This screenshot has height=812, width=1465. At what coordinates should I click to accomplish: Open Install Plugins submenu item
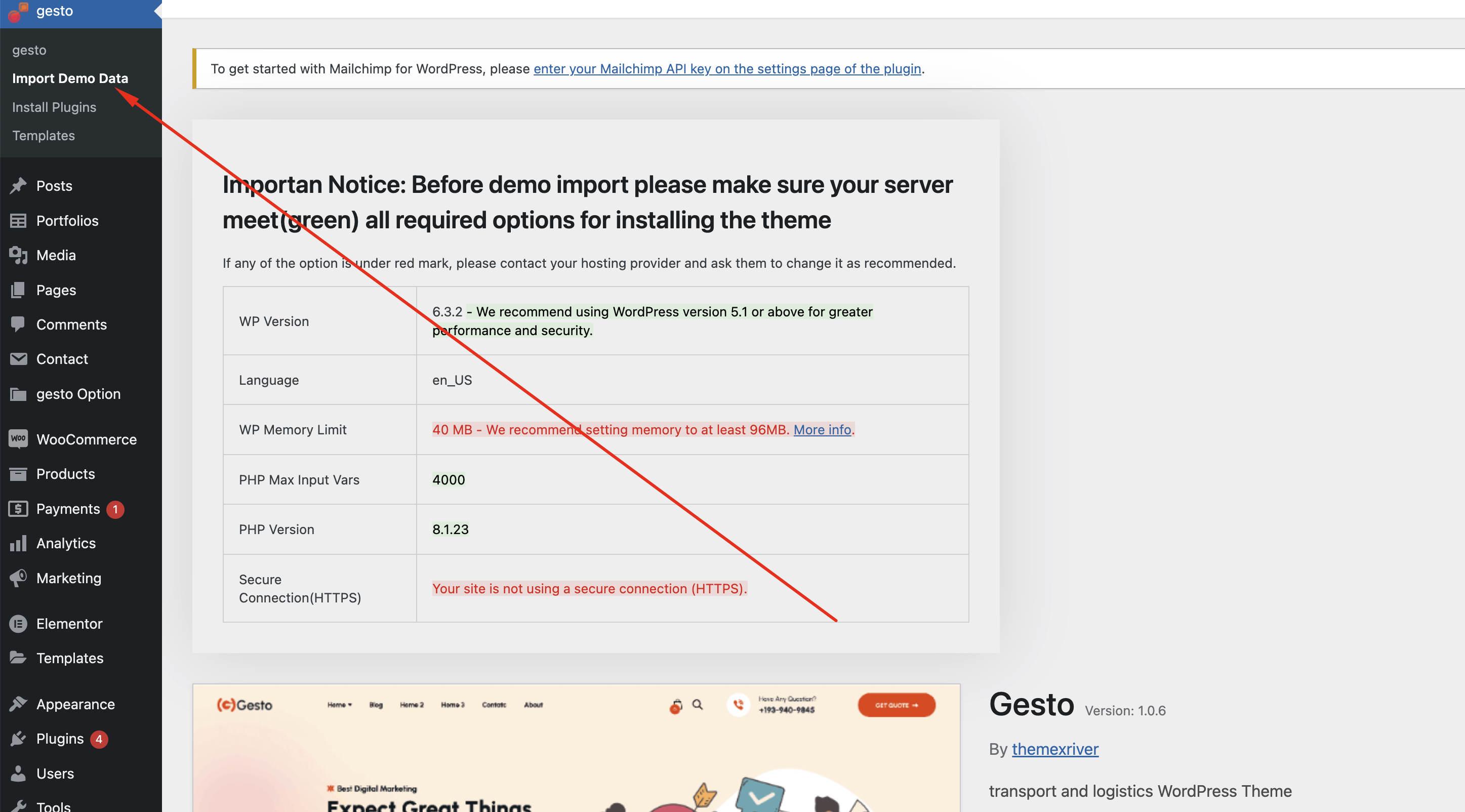point(54,107)
